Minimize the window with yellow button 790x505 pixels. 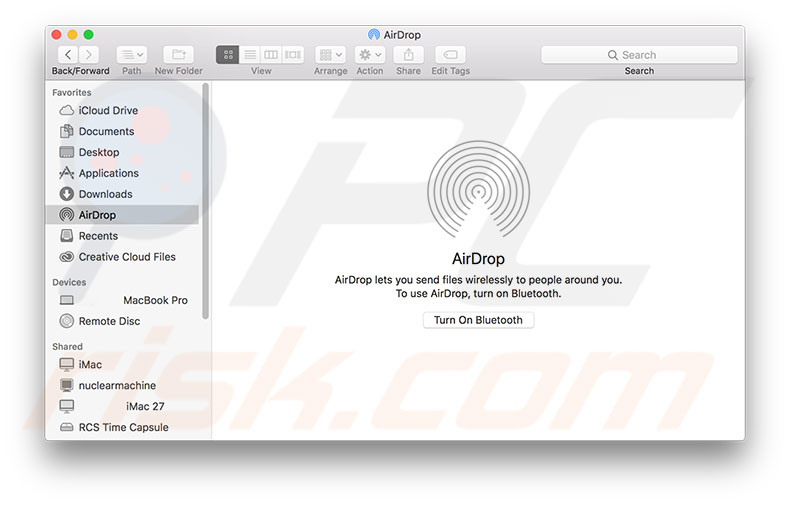[73, 34]
